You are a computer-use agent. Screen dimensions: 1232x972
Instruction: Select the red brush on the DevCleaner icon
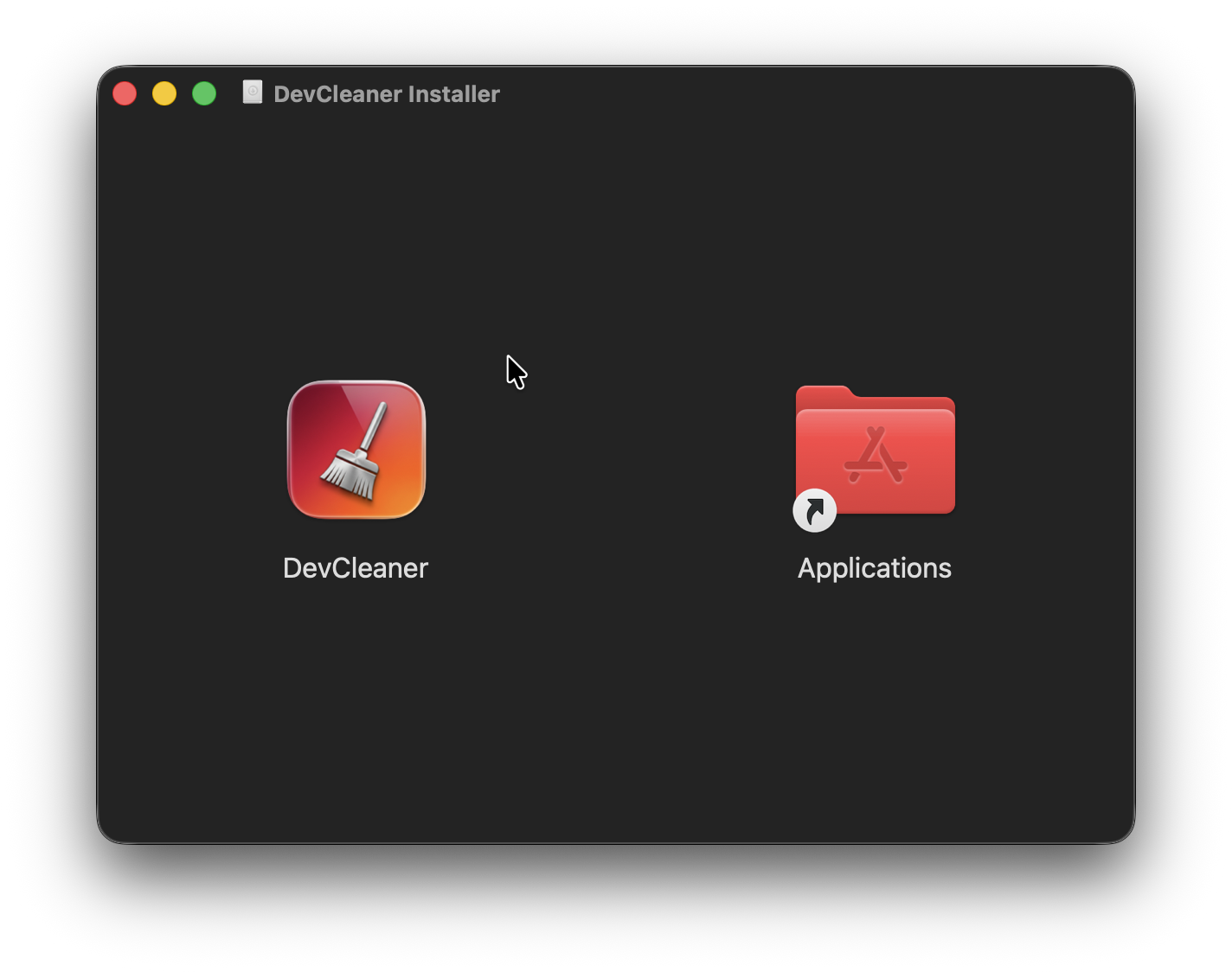[356, 450]
